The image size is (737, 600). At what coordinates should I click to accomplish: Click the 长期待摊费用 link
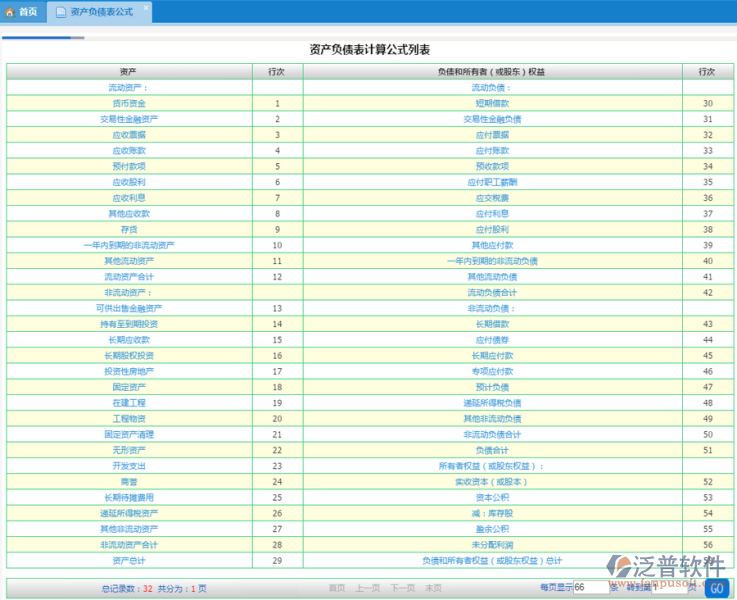tap(129, 498)
